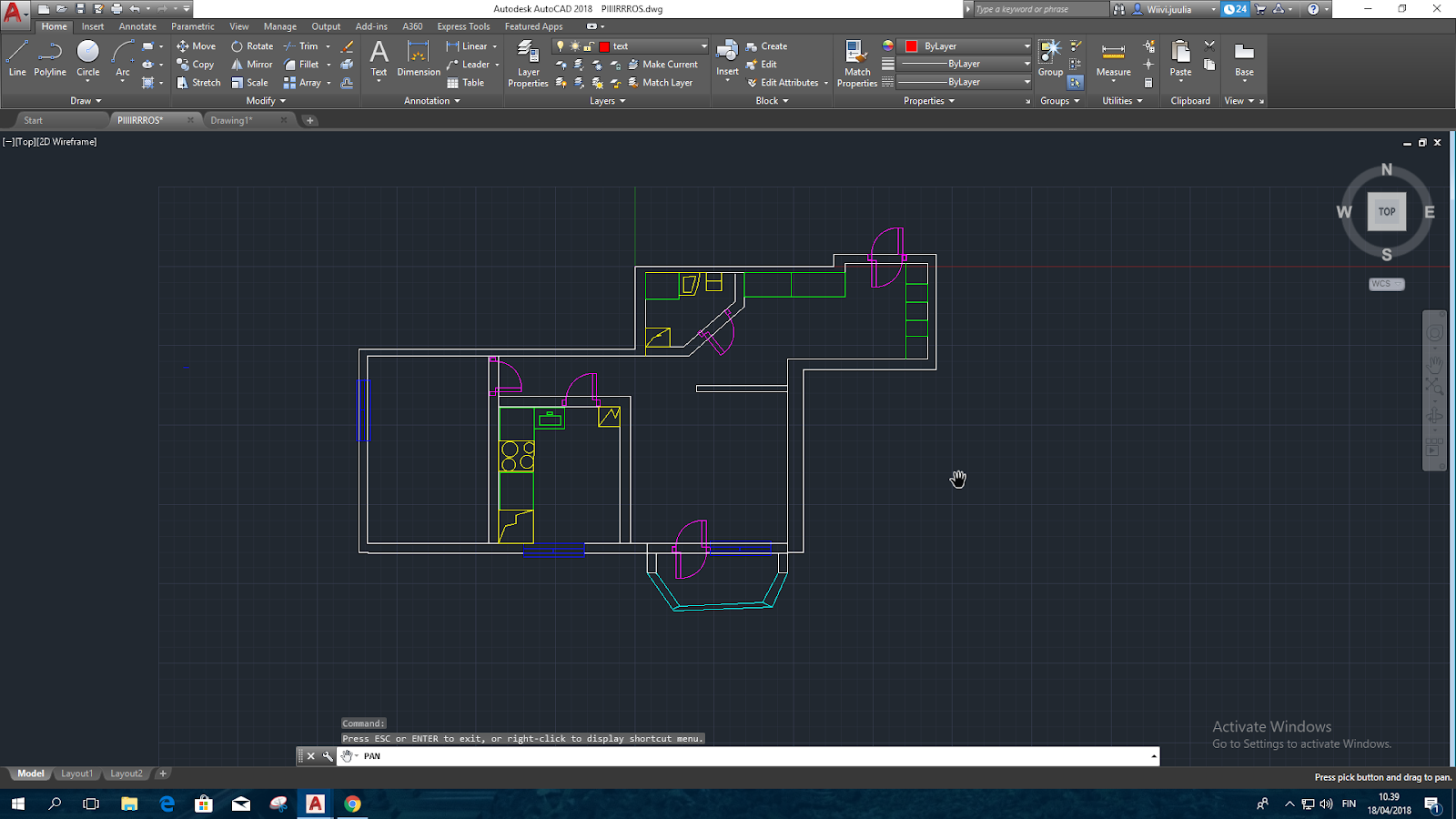The image size is (1456, 819).
Task: Select the Line tool
Action: (16, 57)
